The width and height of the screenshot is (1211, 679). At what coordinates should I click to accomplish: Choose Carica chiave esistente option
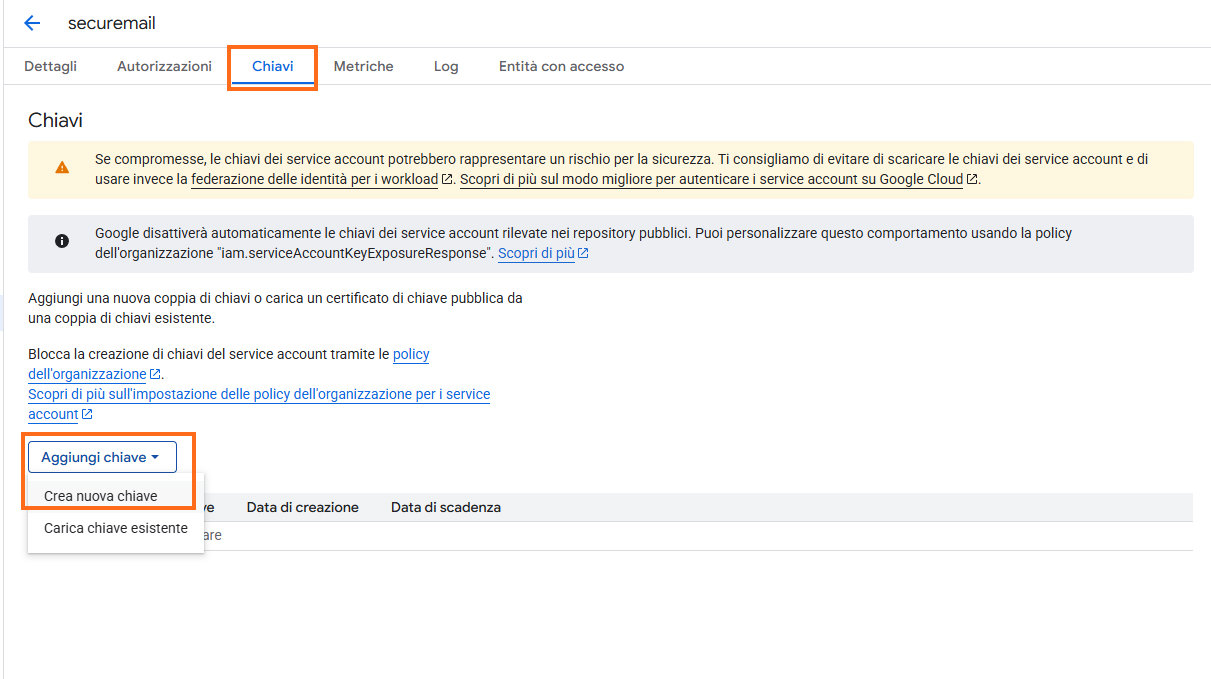click(116, 528)
